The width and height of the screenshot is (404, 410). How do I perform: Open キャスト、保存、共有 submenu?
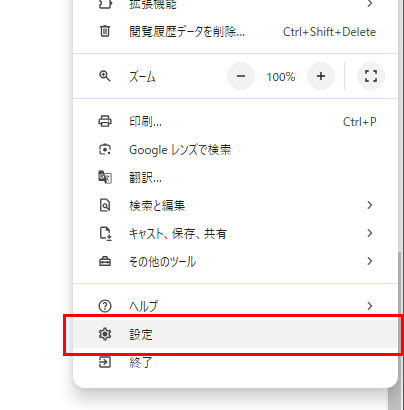pos(235,233)
